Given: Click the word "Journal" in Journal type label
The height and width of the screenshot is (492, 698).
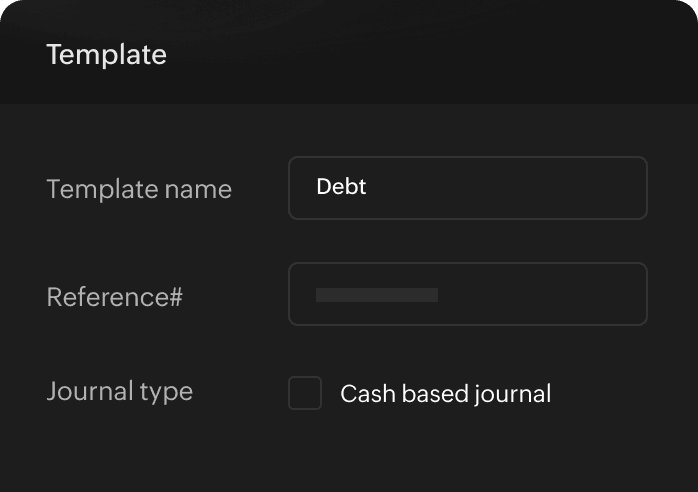Looking at the screenshot, I should [x=88, y=391].
